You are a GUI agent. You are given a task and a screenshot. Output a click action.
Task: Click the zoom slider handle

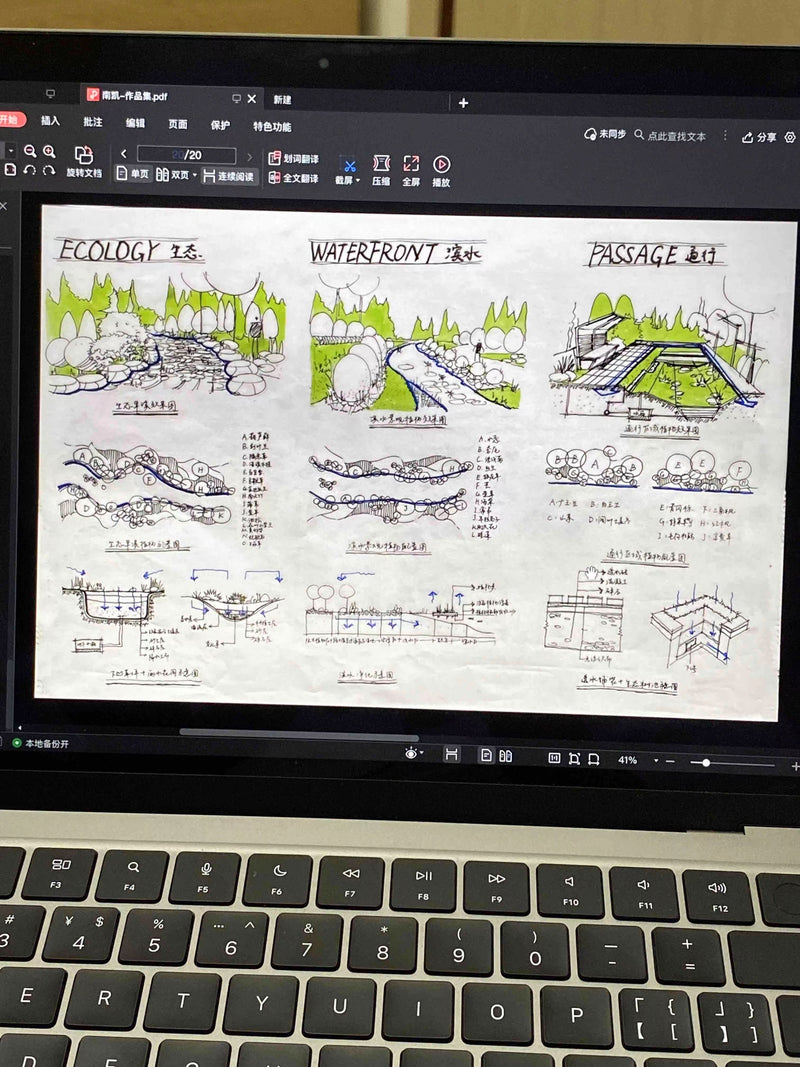click(x=706, y=763)
